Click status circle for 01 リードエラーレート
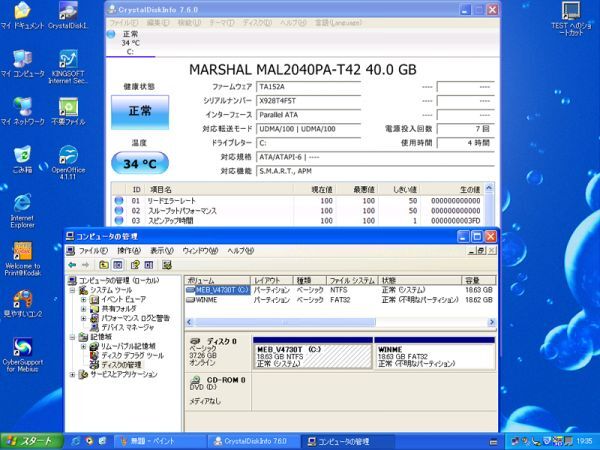Viewport: 600px width, 450px height. [119, 200]
